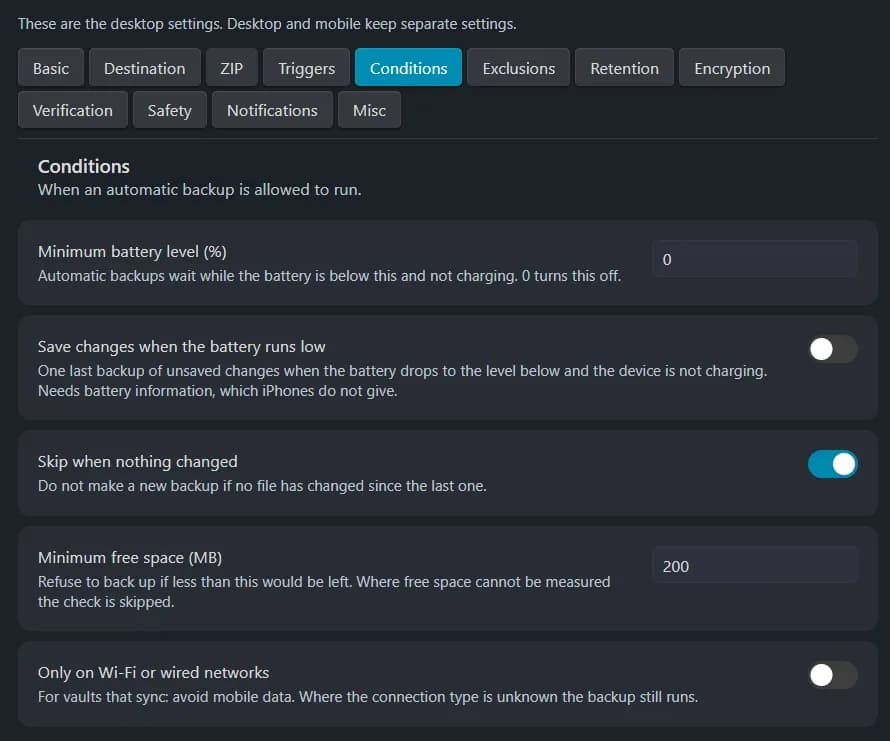Image resolution: width=890 pixels, height=741 pixels.
Task: Disable Skip when nothing changed toggle
Action: [833, 464]
